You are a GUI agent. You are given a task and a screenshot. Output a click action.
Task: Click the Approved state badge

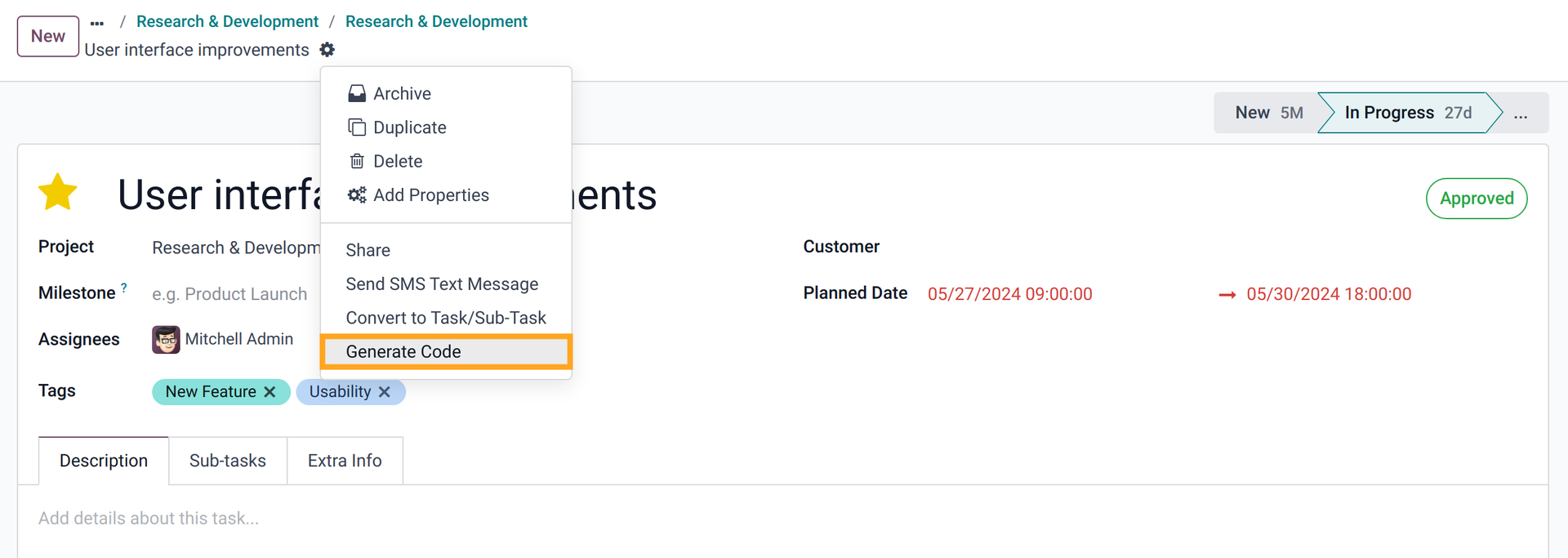point(1477,199)
